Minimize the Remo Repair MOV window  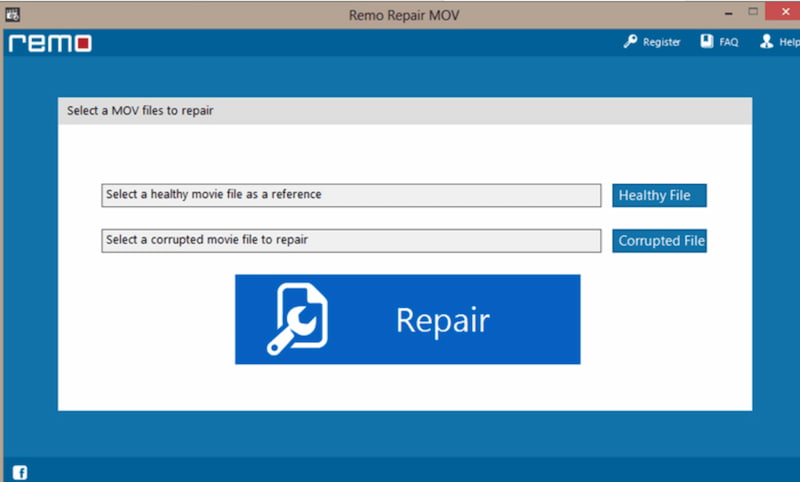tap(727, 13)
